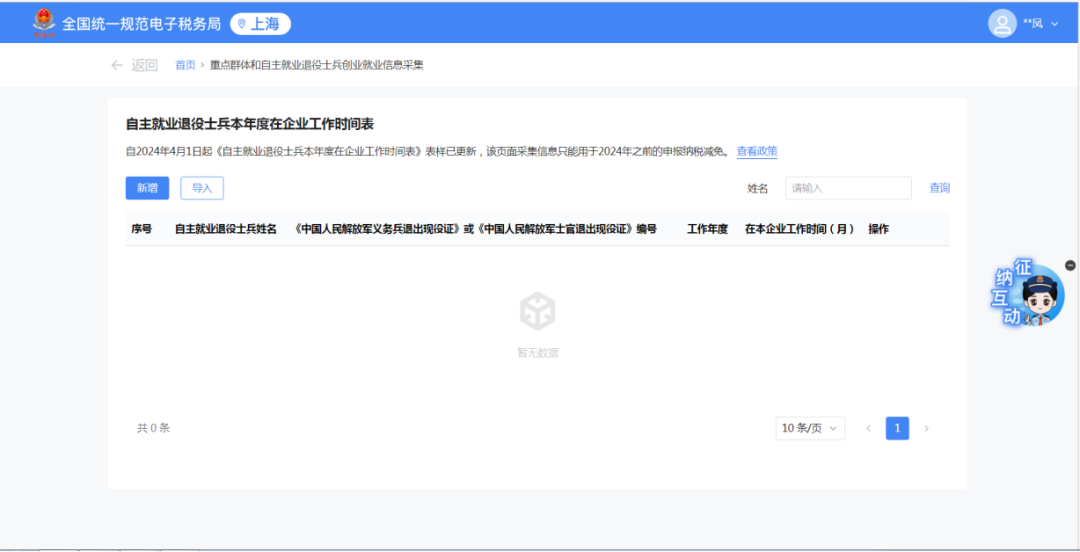Click the tax bureau emblem logo

[45, 23]
